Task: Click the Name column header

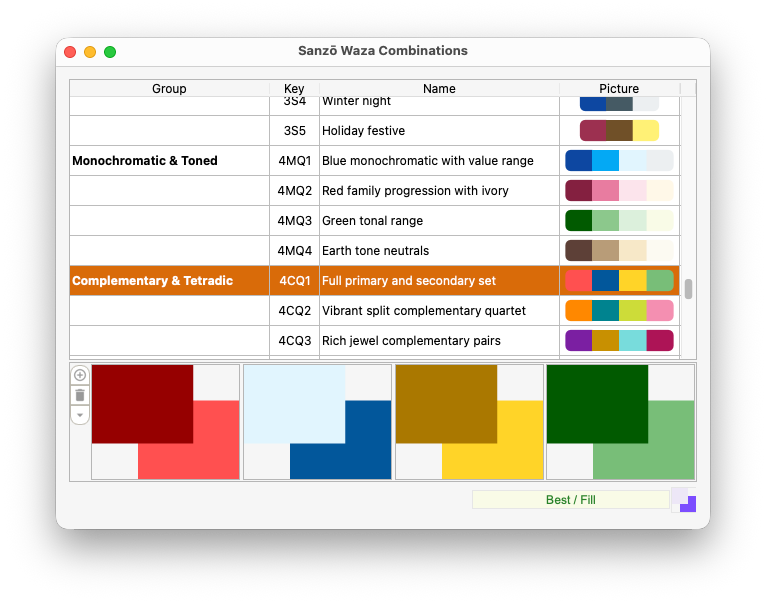Action: pos(439,88)
